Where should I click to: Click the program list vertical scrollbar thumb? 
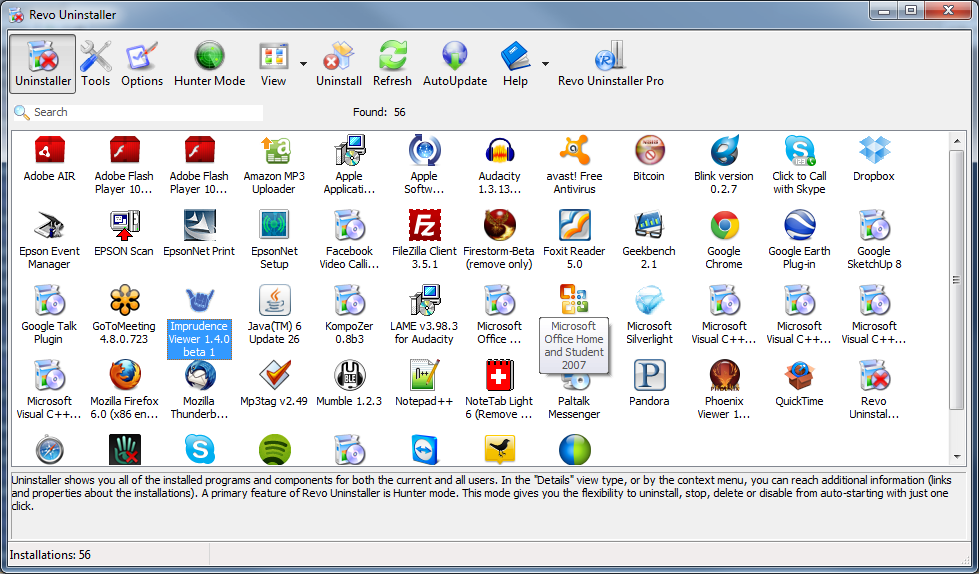957,280
